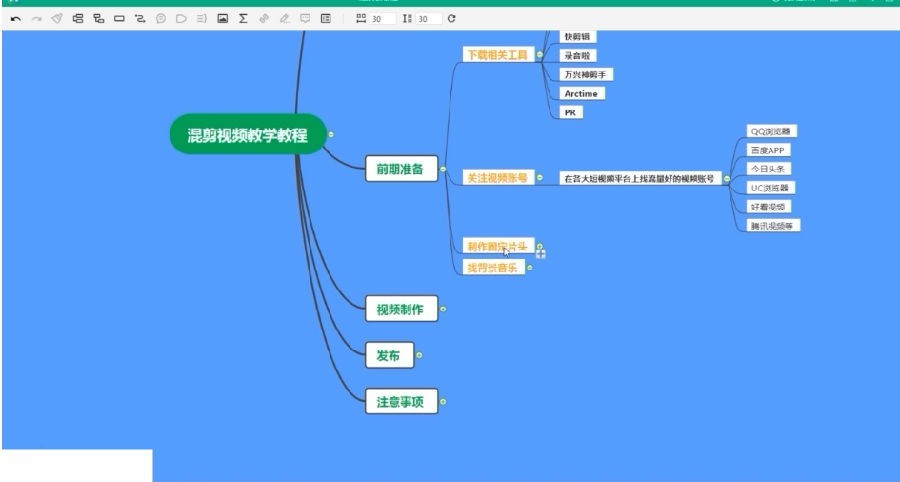Expand the 发布 branch
Screen dimensions: 900x482
(419, 355)
